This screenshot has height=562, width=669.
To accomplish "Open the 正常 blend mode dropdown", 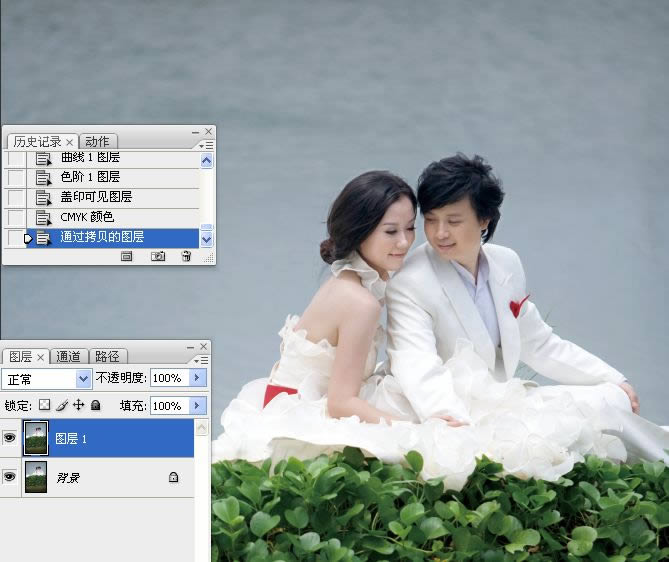I will point(47,379).
